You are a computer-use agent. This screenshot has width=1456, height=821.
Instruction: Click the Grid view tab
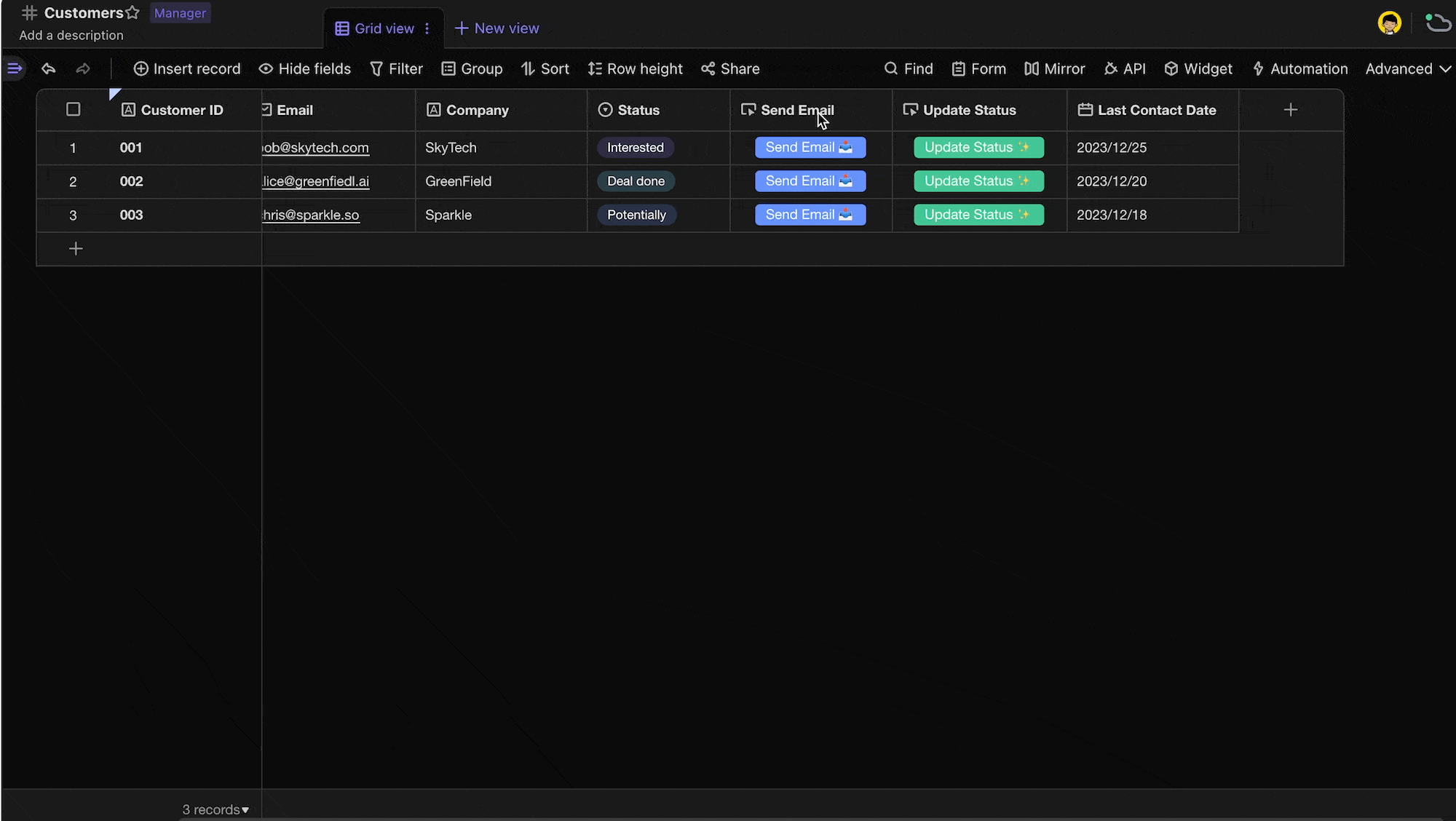click(384, 28)
